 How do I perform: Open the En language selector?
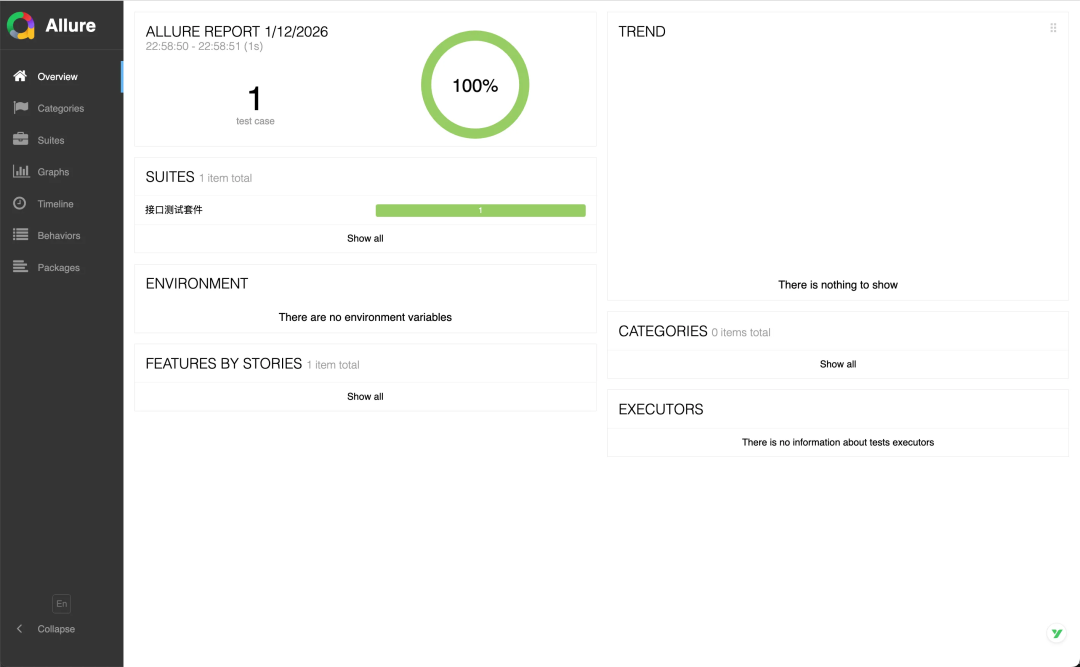click(x=61, y=604)
